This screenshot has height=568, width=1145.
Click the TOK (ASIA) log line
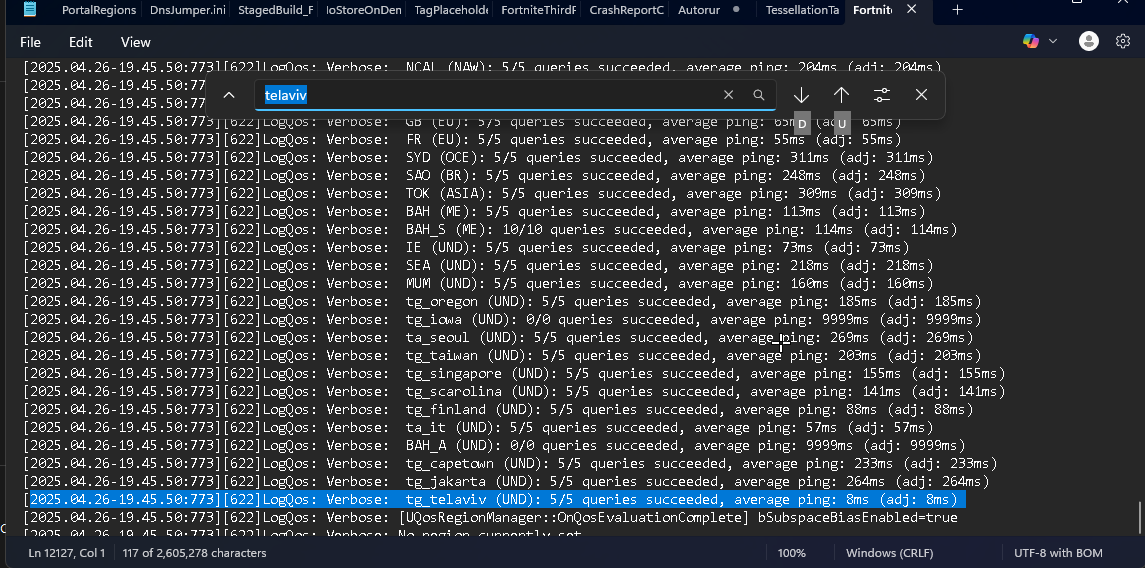(x=482, y=193)
